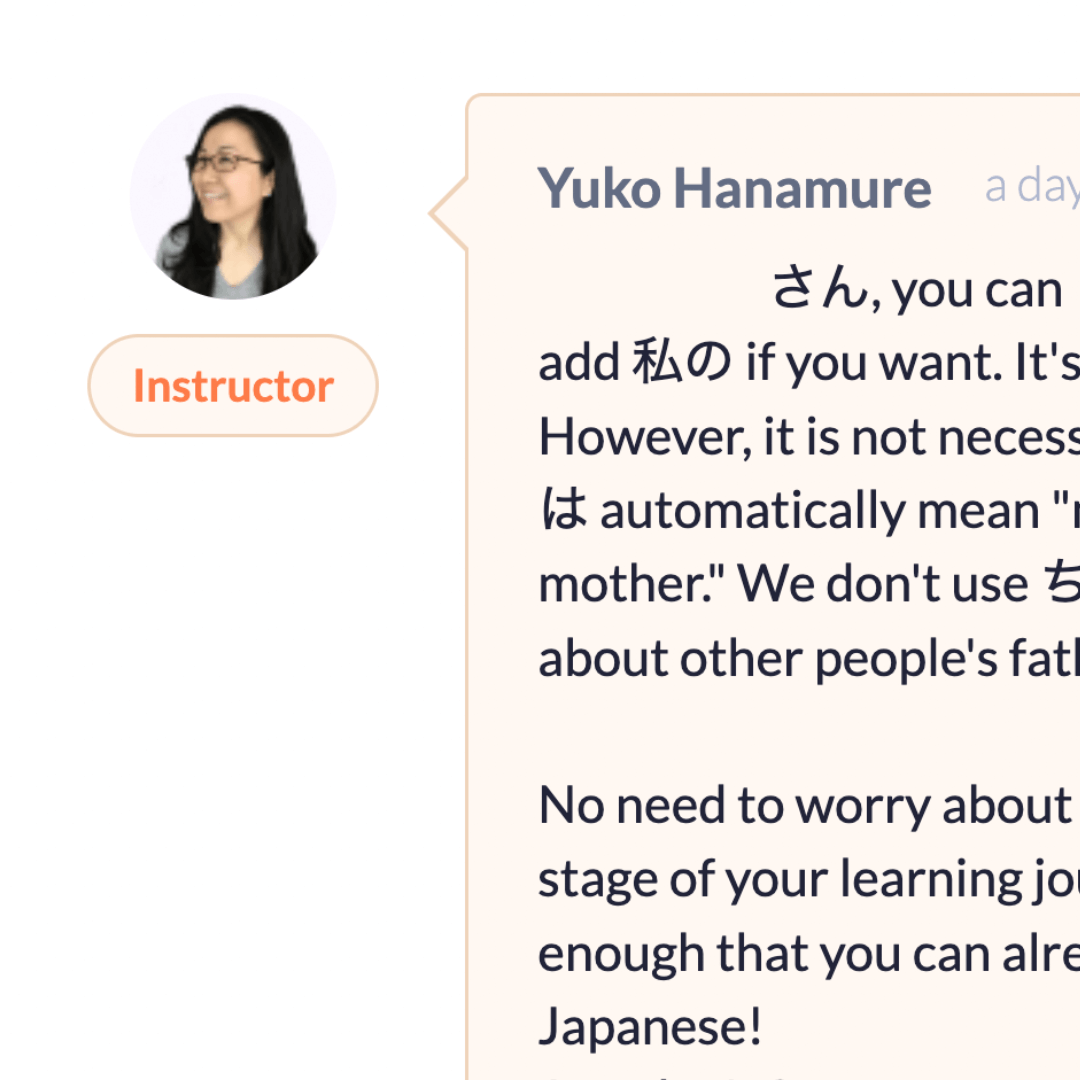1080x1080 pixels.
Task: Open Yuko Hanamure's profile picture
Action: click(233, 196)
